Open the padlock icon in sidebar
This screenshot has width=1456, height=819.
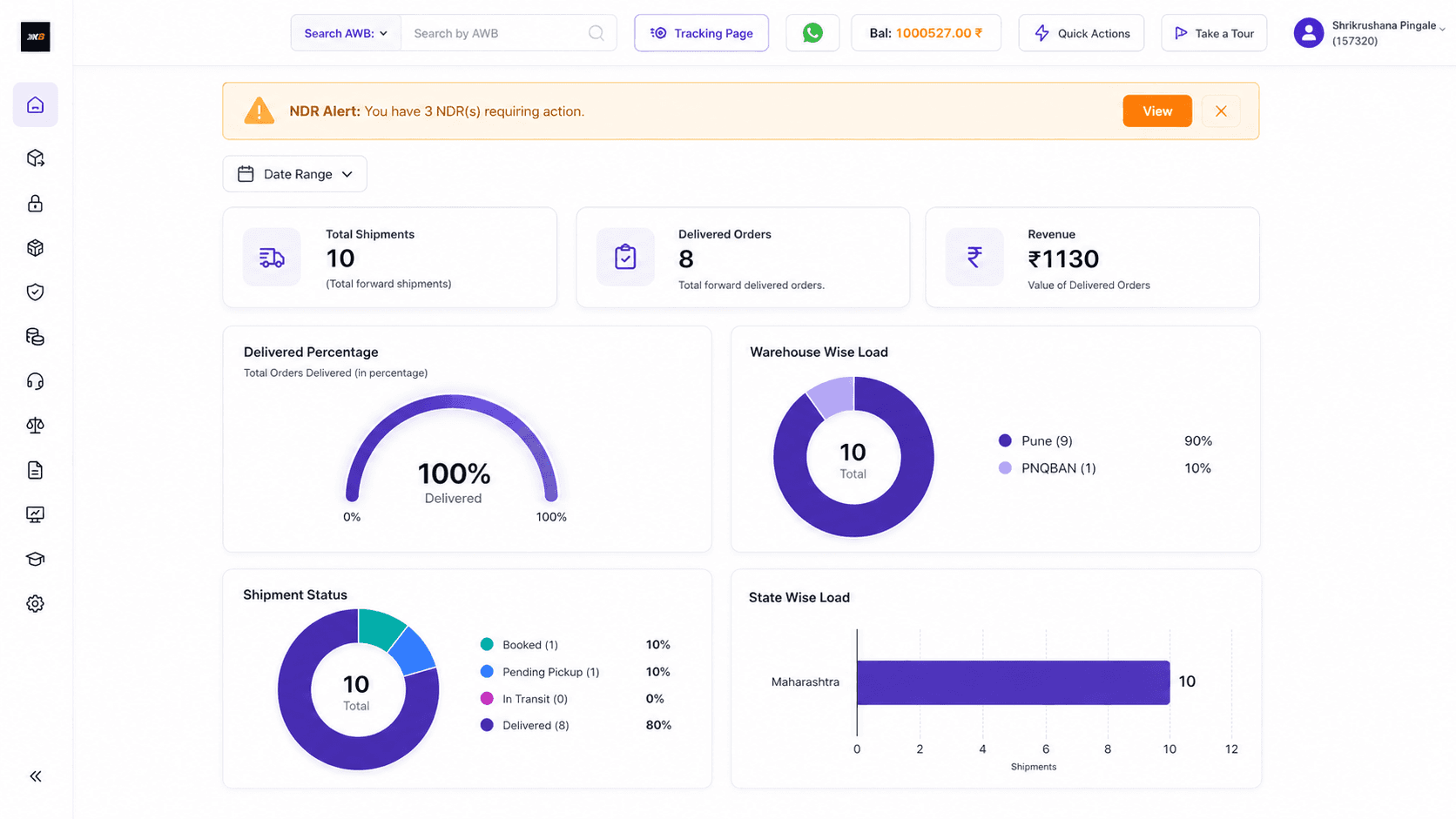(x=35, y=203)
